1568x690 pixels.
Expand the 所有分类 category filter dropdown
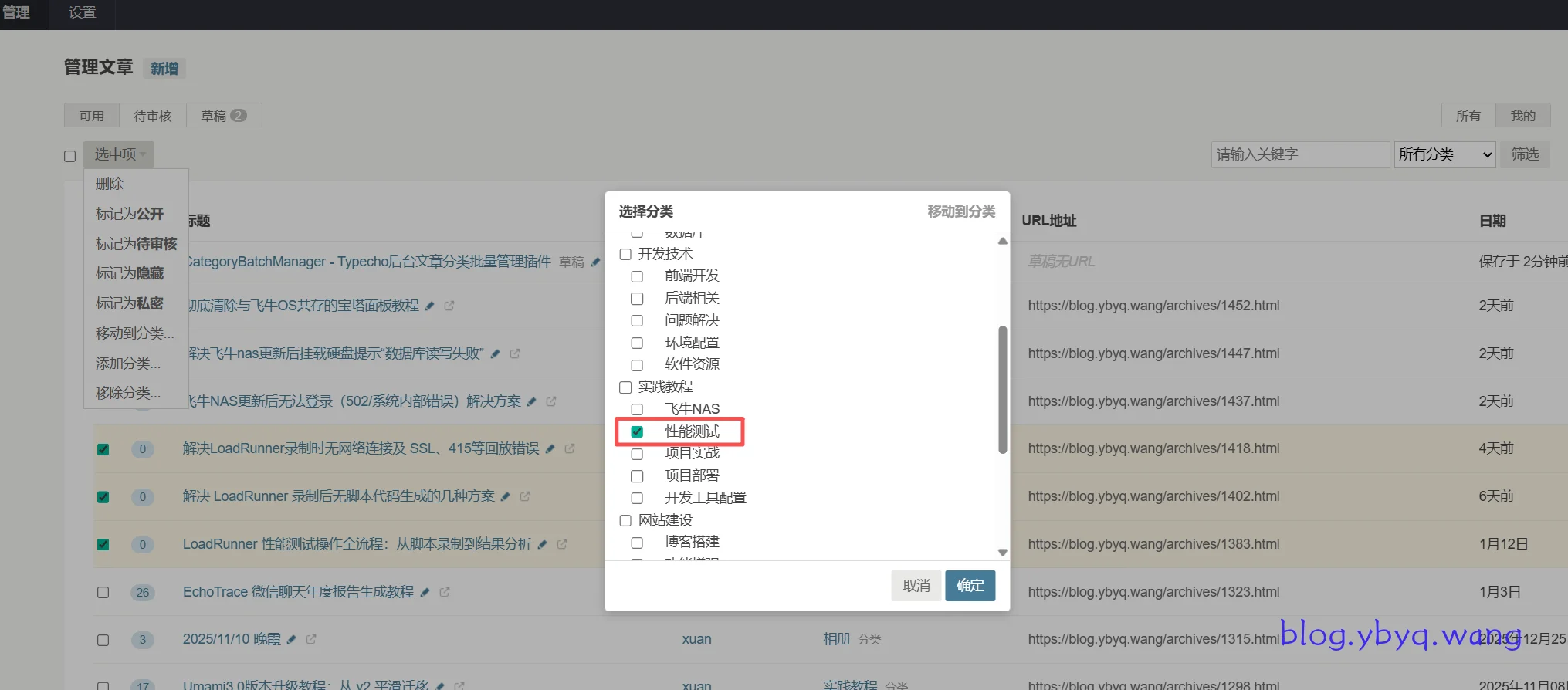click(1444, 154)
